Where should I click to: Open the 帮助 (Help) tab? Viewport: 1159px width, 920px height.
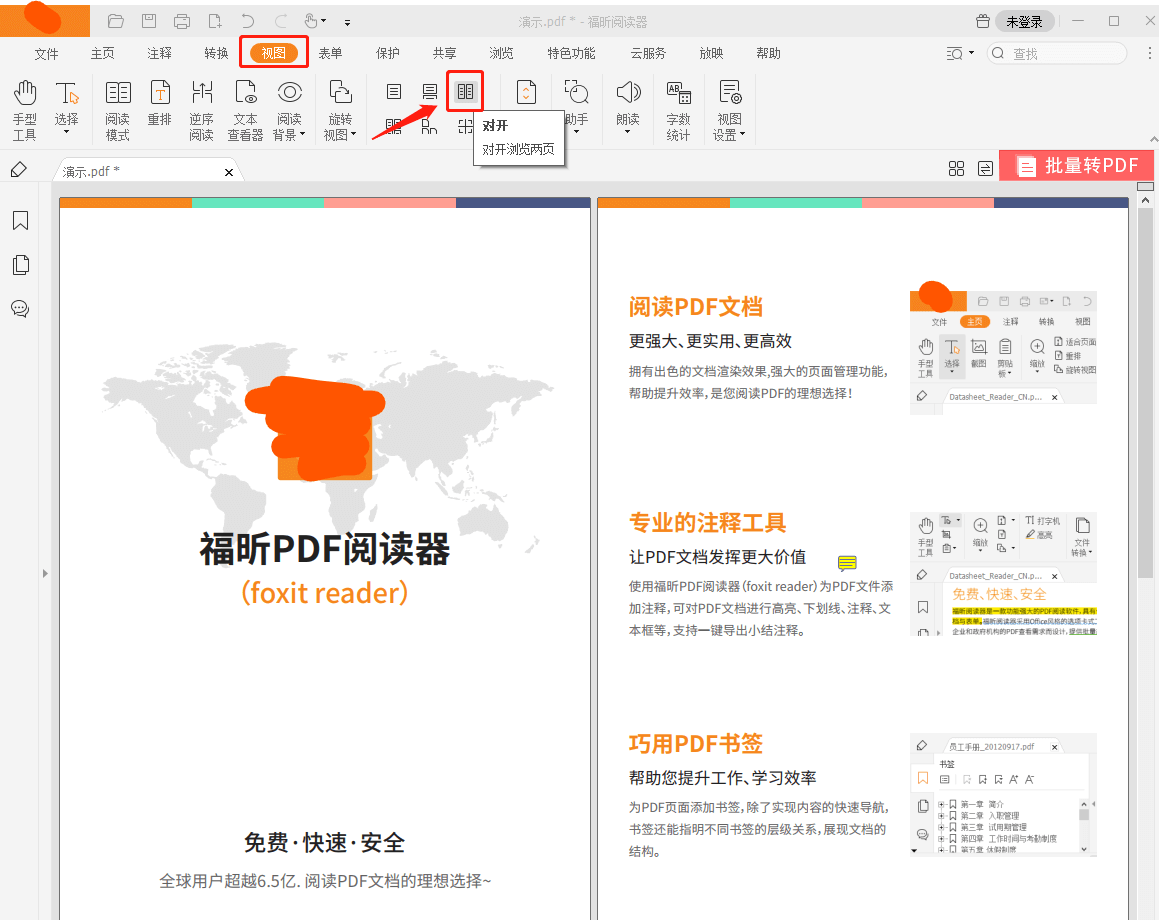(768, 53)
